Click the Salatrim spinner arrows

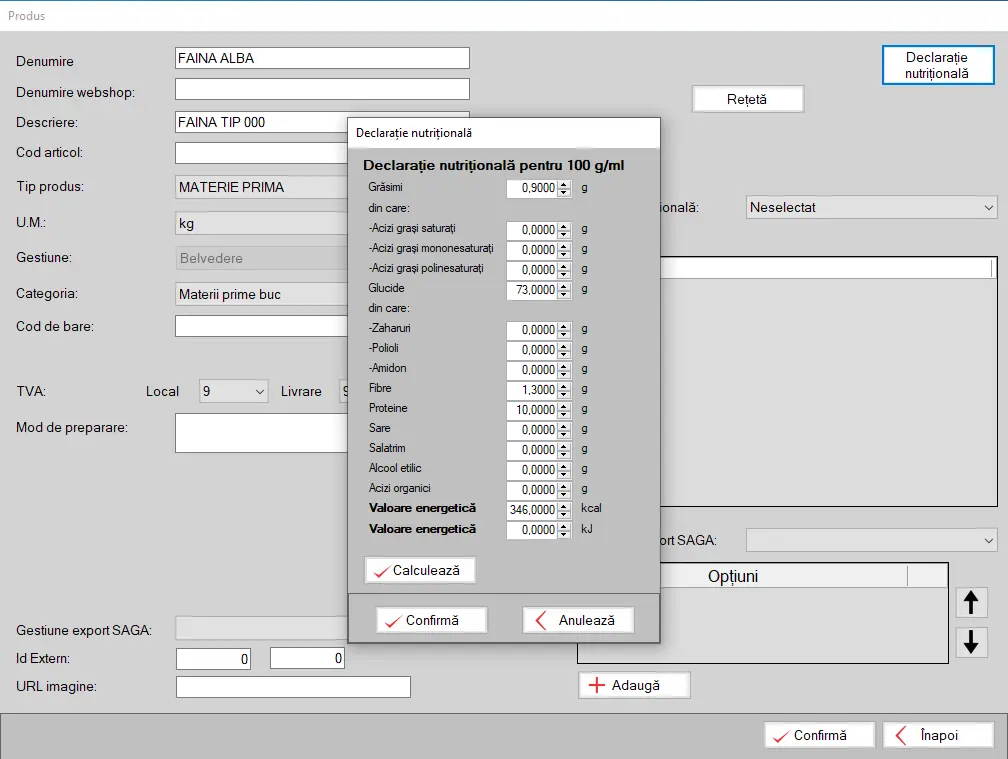pos(564,450)
